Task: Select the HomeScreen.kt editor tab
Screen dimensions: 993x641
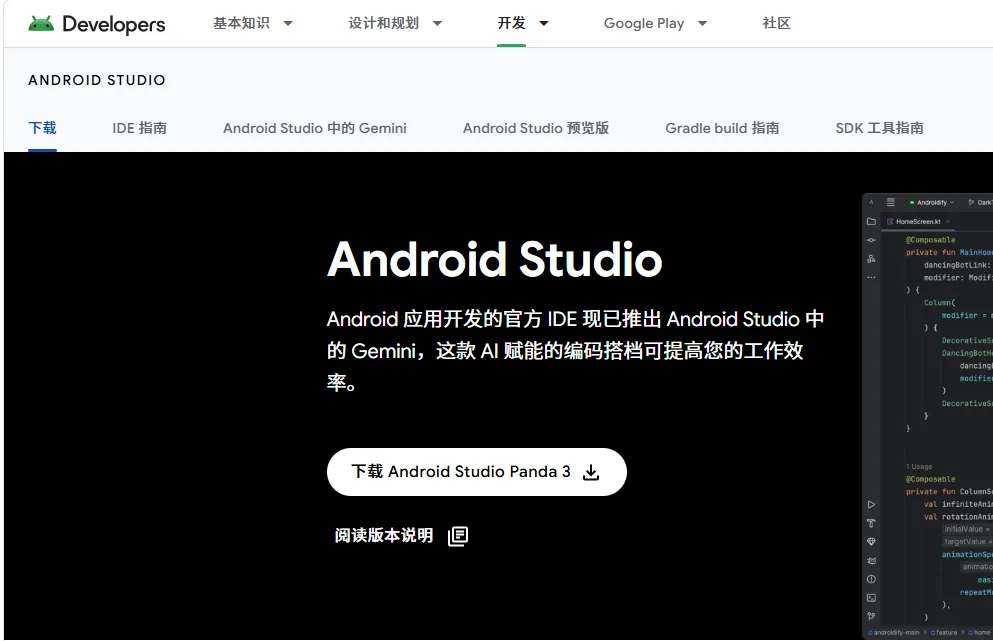Action: coord(918,222)
